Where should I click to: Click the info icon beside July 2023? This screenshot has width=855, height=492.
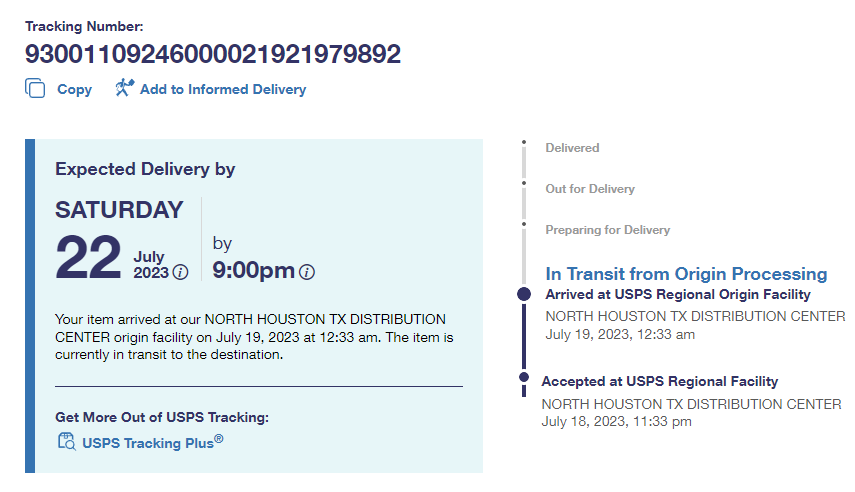click(180, 272)
